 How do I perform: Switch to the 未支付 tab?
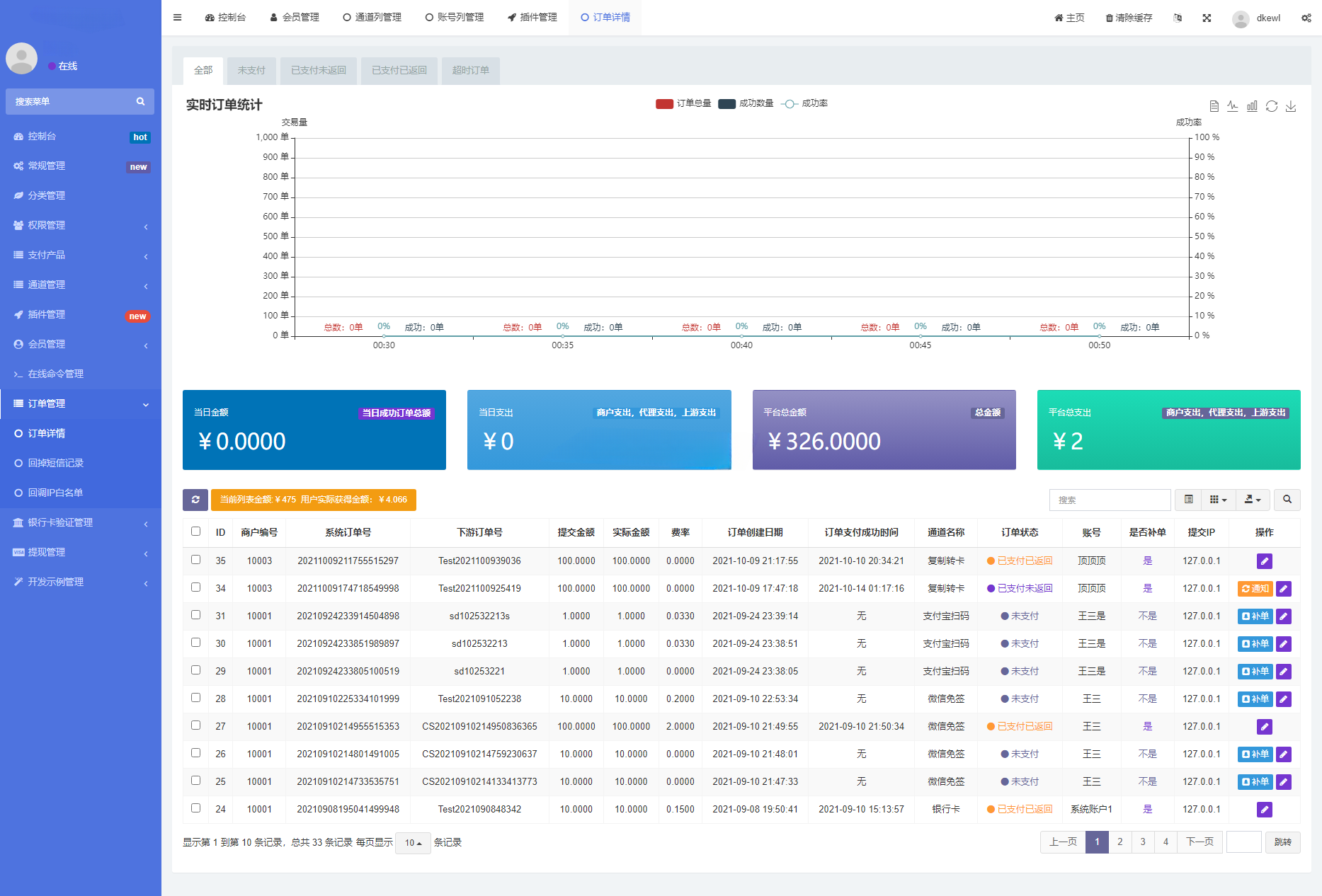[x=251, y=71]
